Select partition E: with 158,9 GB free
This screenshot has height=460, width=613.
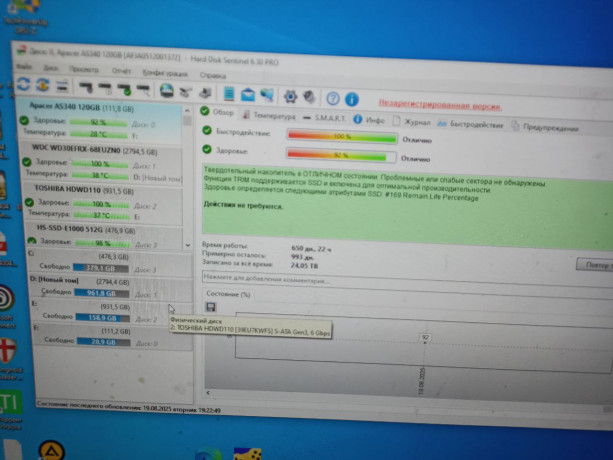(x=112, y=313)
